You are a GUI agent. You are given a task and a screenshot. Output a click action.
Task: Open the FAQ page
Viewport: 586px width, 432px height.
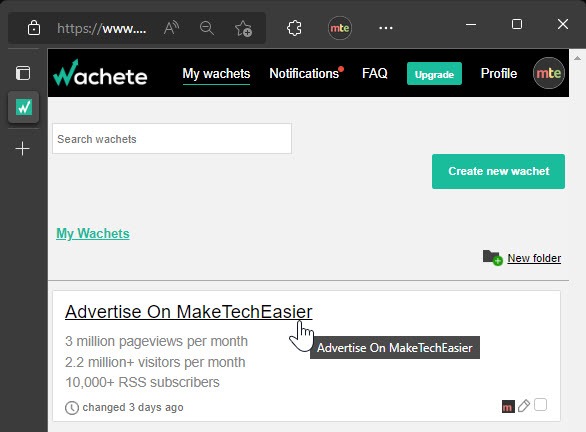pyautogui.click(x=374, y=73)
